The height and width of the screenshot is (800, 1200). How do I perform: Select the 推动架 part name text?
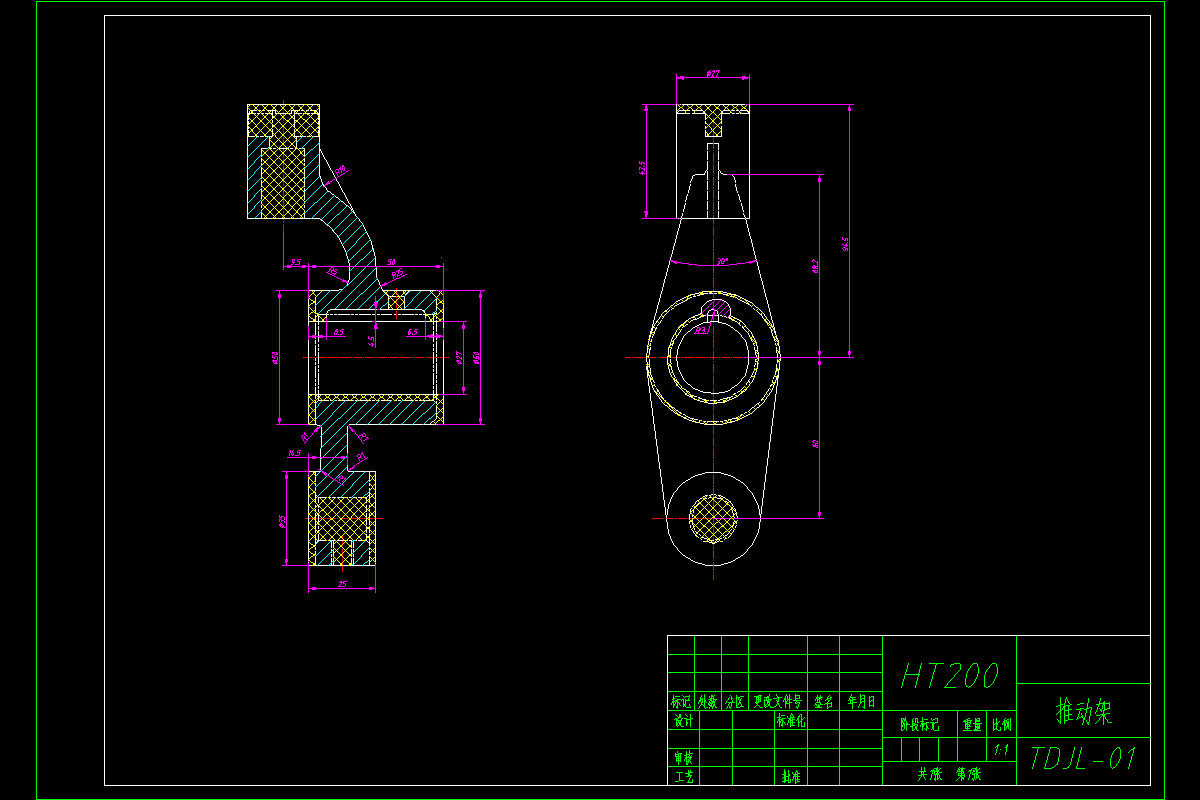[x=1085, y=712]
